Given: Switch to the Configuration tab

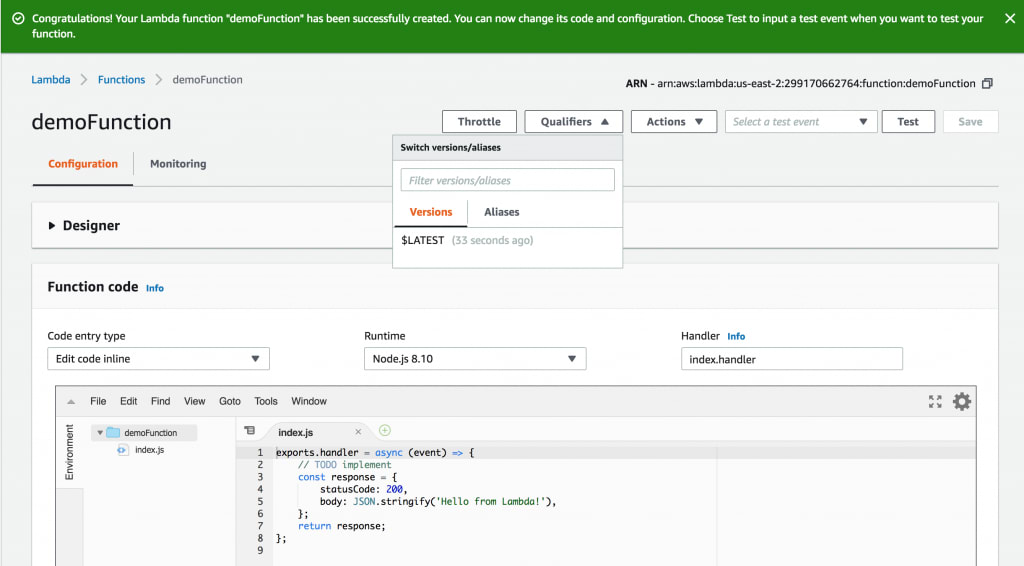Looking at the screenshot, I should 83,164.
